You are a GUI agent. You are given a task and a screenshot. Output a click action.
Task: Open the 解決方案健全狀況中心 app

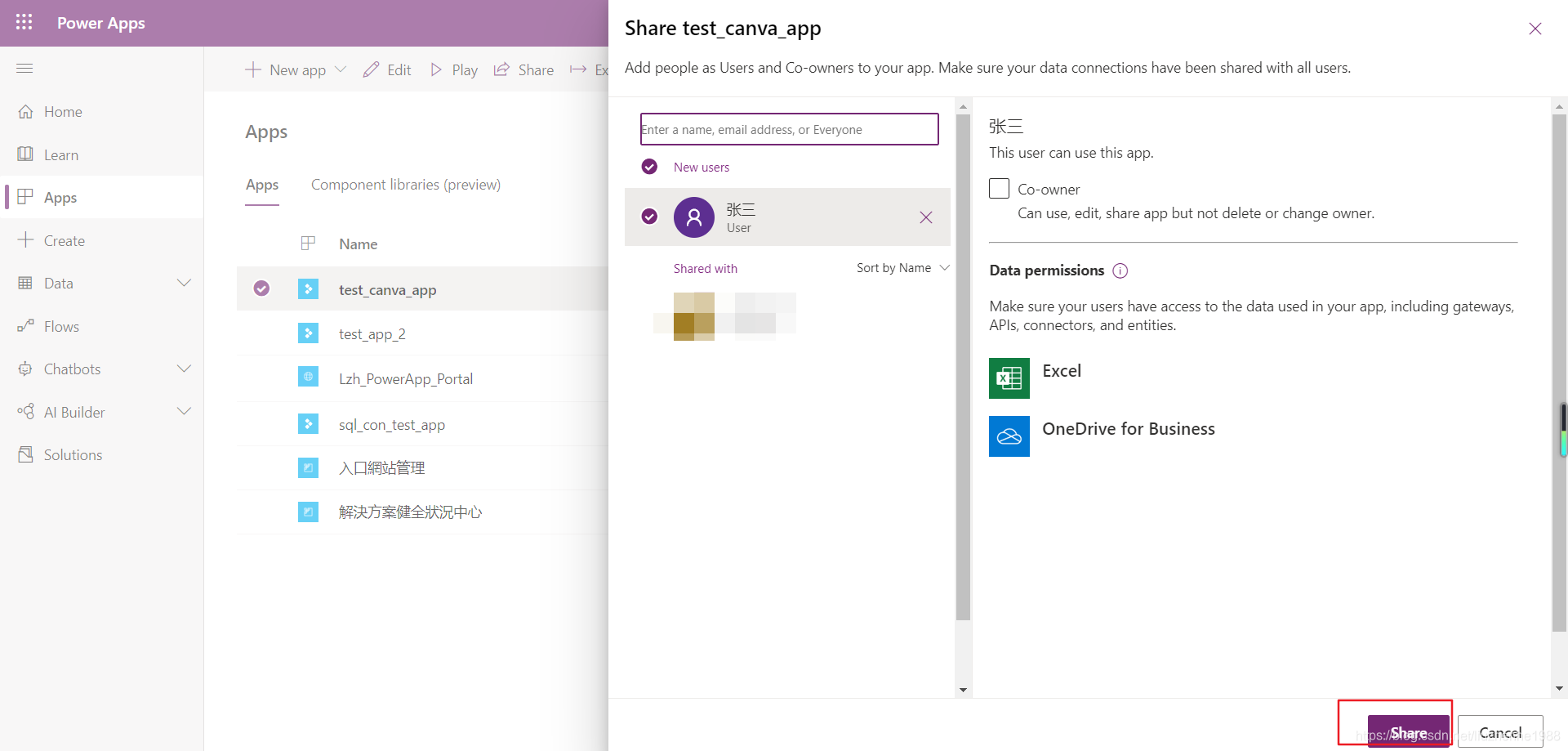411,512
